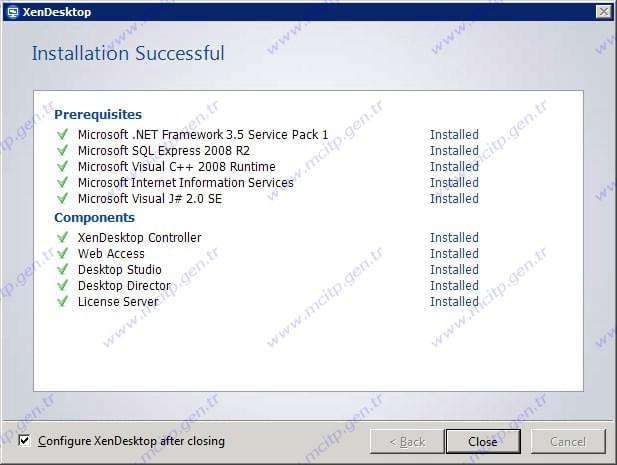Click Installed status for Desktop Director
The width and height of the screenshot is (617, 465).
pyautogui.click(x=454, y=286)
